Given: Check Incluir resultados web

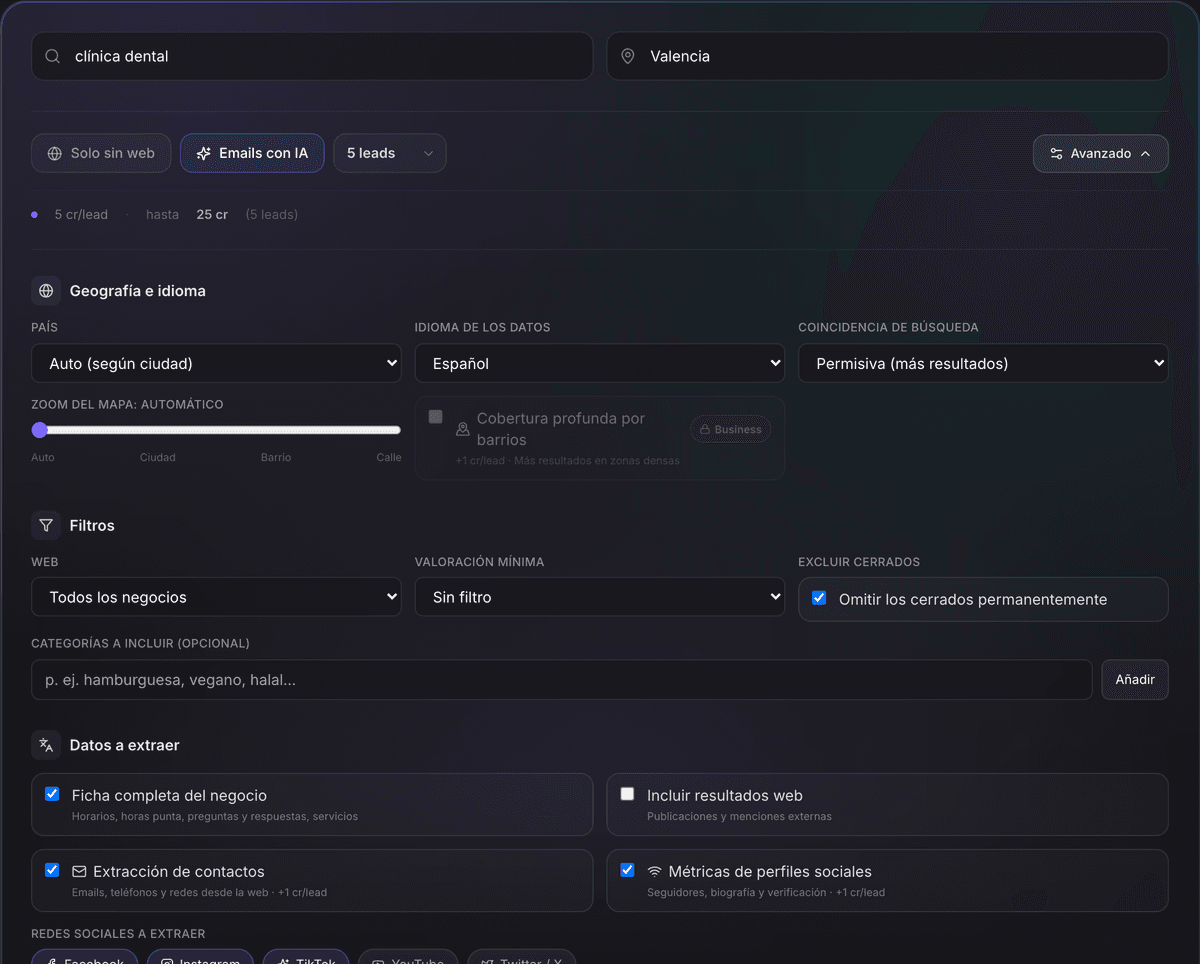Looking at the screenshot, I should pyautogui.click(x=627, y=794).
